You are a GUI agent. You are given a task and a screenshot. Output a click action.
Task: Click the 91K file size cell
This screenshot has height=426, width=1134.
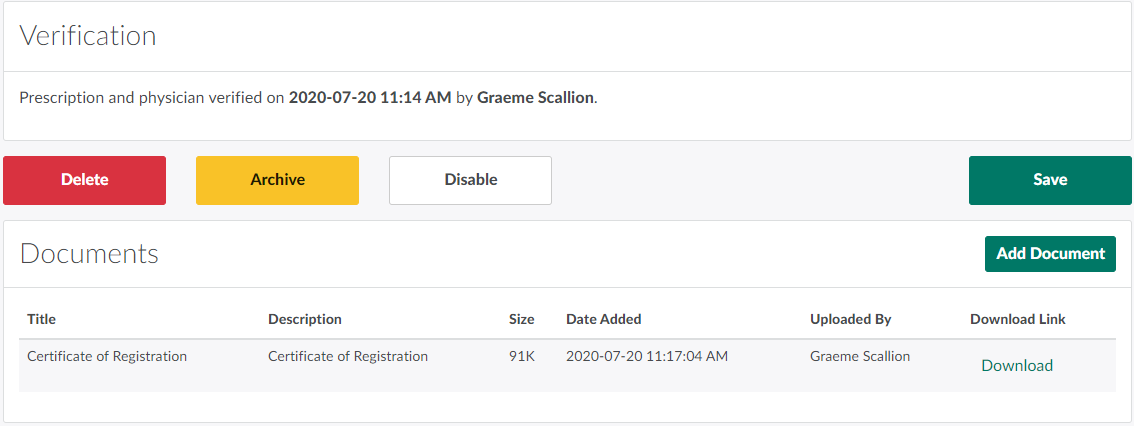tap(521, 356)
